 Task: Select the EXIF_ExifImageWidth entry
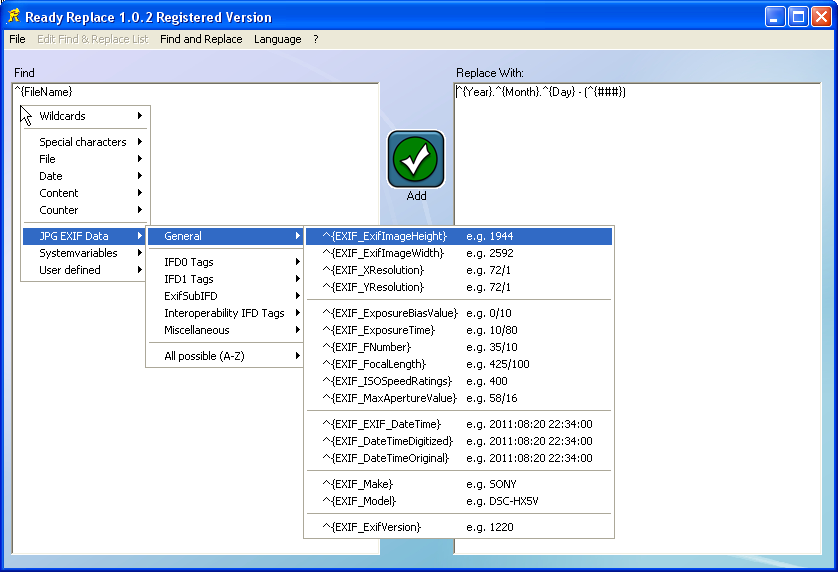(x=383, y=253)
